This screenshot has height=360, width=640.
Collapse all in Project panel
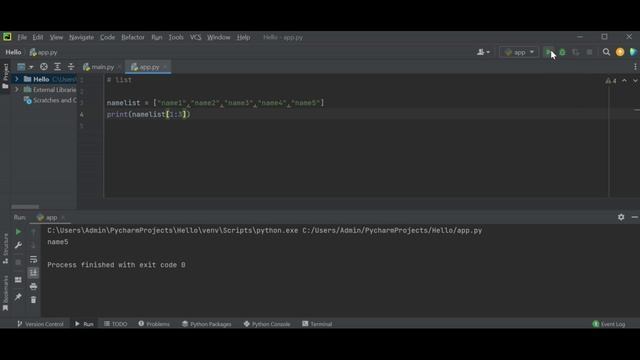71,67
